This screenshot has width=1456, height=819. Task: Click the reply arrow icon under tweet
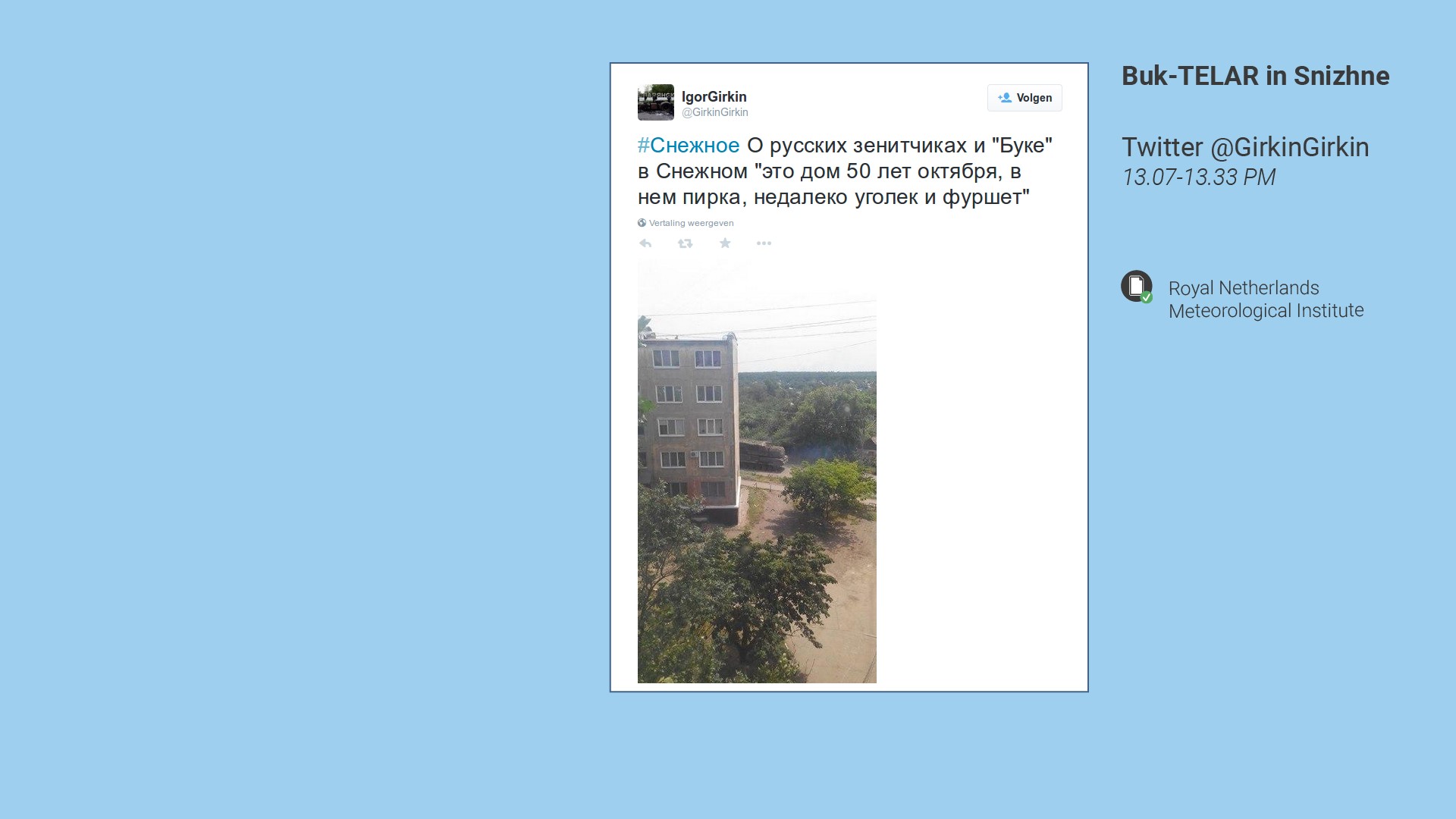point(645,243)
